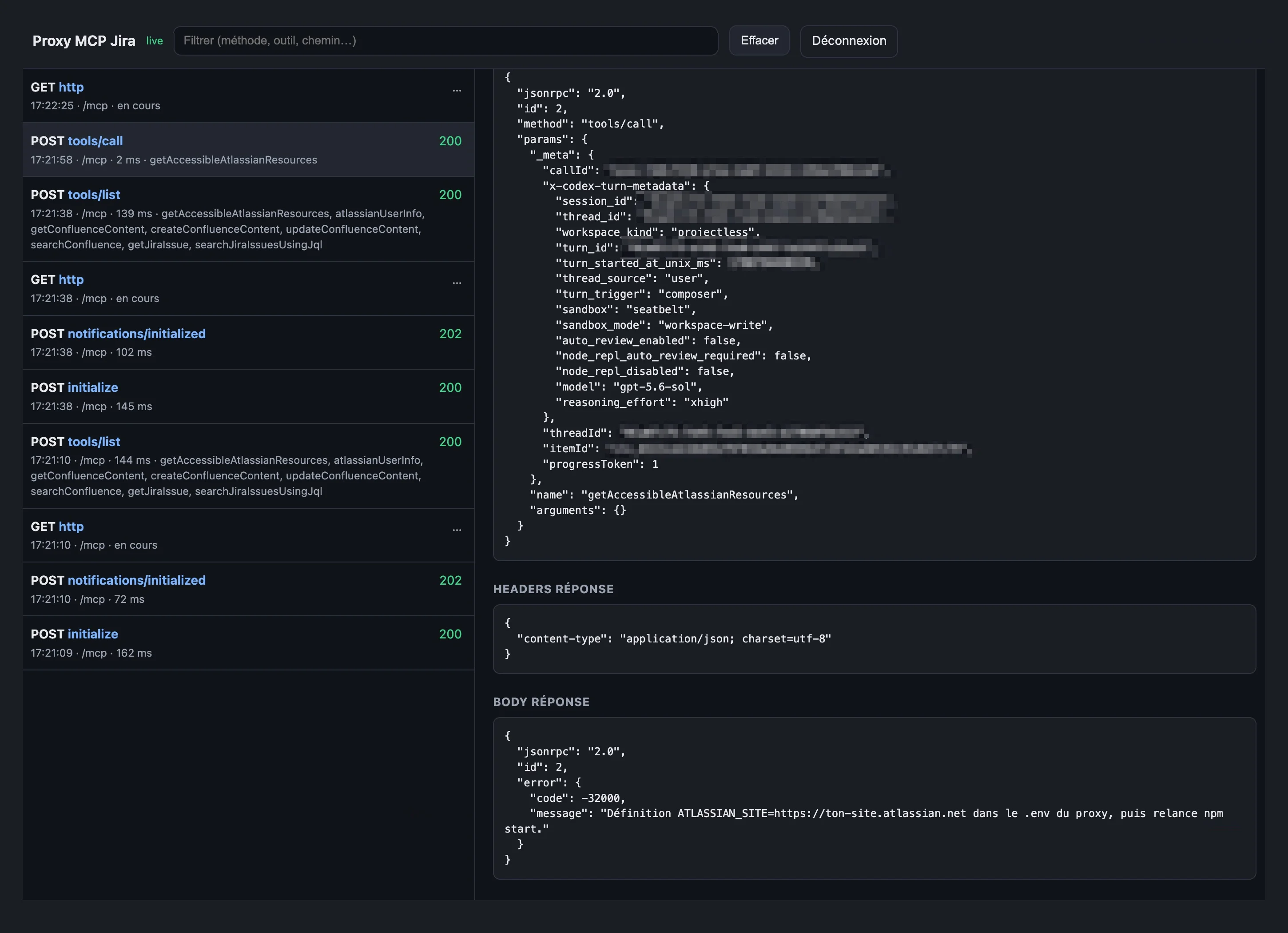The height and width of the screenshot is (933, 1288).
Task: Click the HEADERS RÉPONSE section heading
Action: point(553,589)
